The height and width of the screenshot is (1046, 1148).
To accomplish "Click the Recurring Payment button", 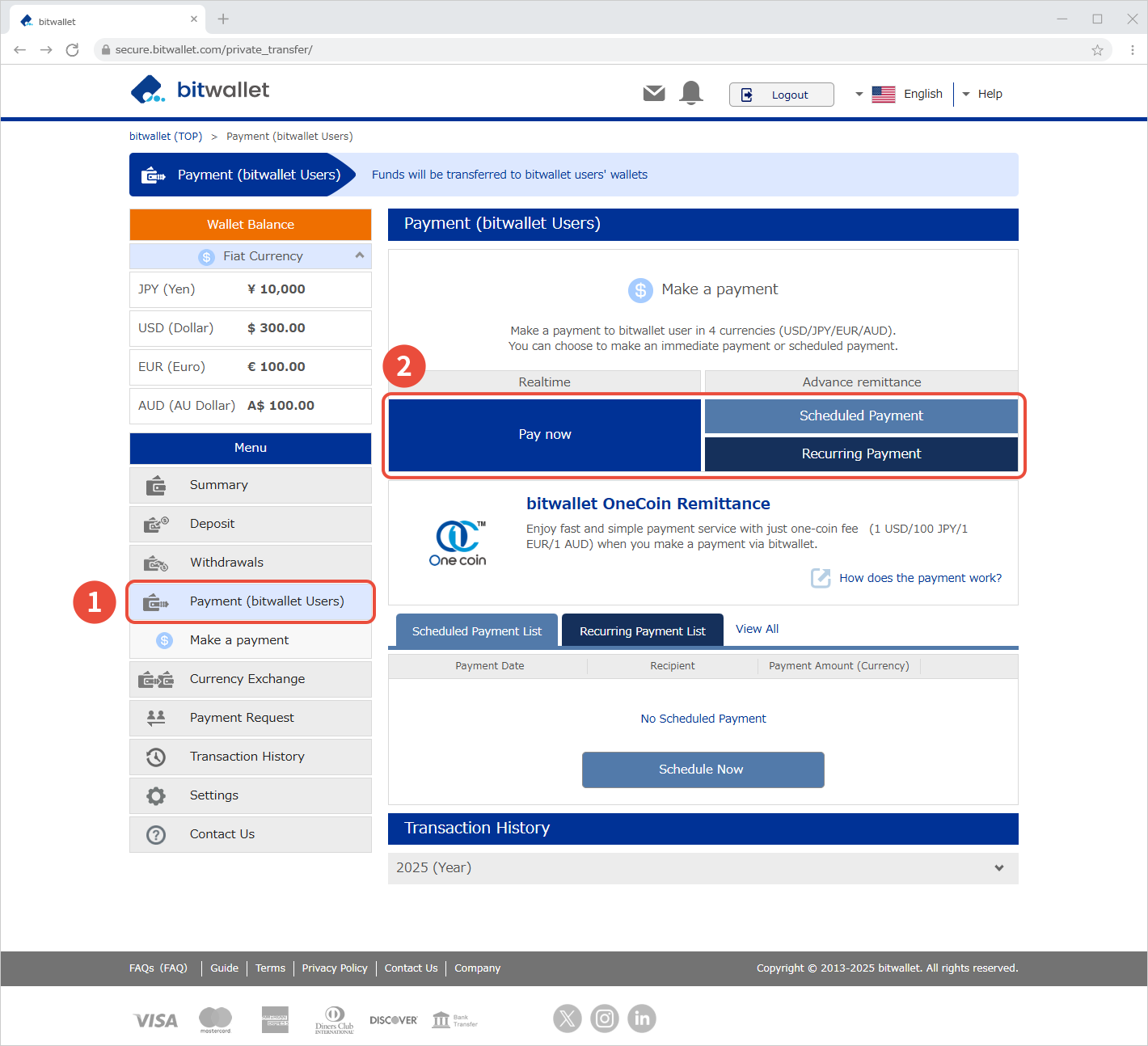I will point(861,453).
